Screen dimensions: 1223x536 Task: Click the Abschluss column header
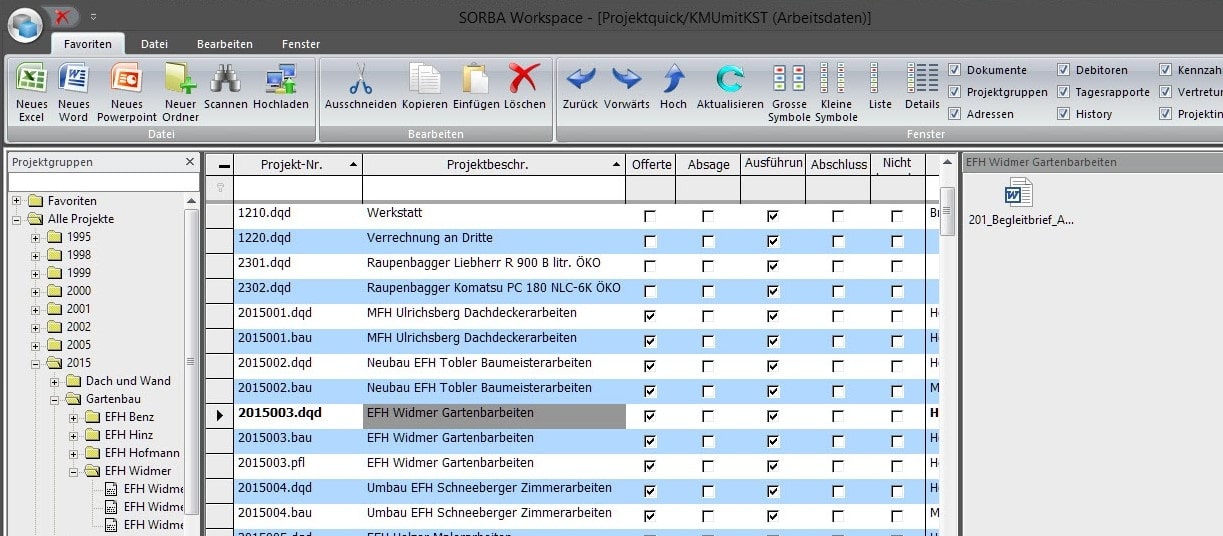838,164
